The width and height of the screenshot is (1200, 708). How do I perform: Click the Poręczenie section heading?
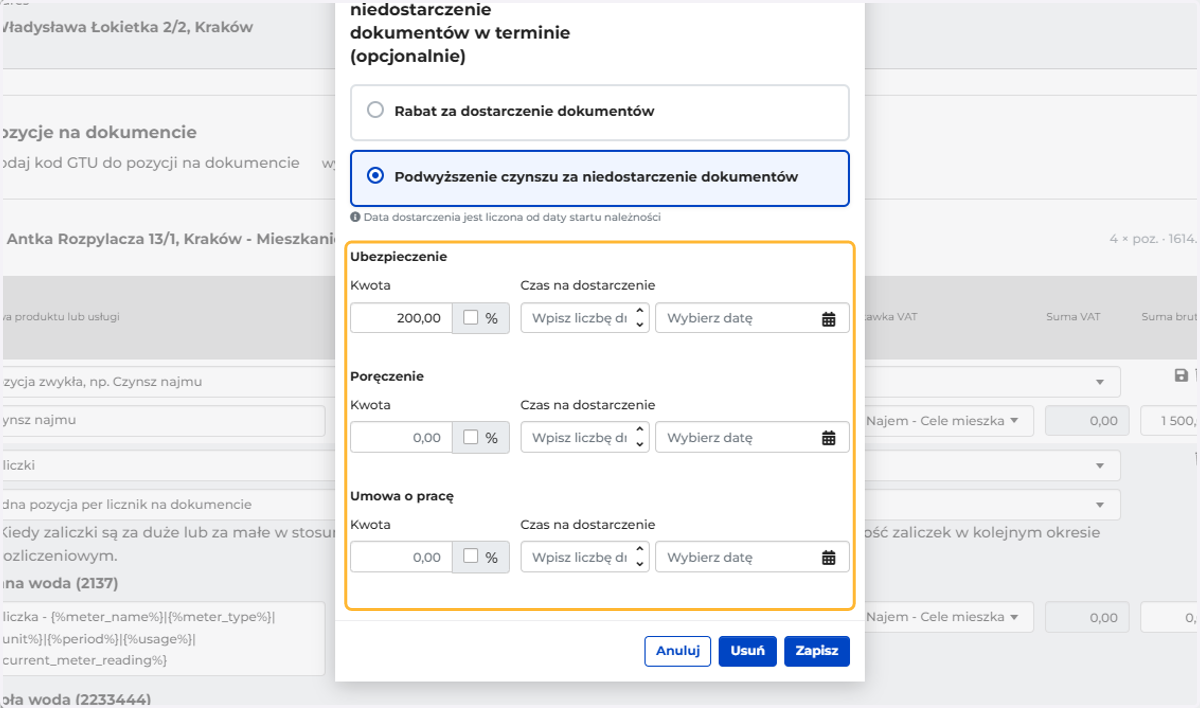387,376
